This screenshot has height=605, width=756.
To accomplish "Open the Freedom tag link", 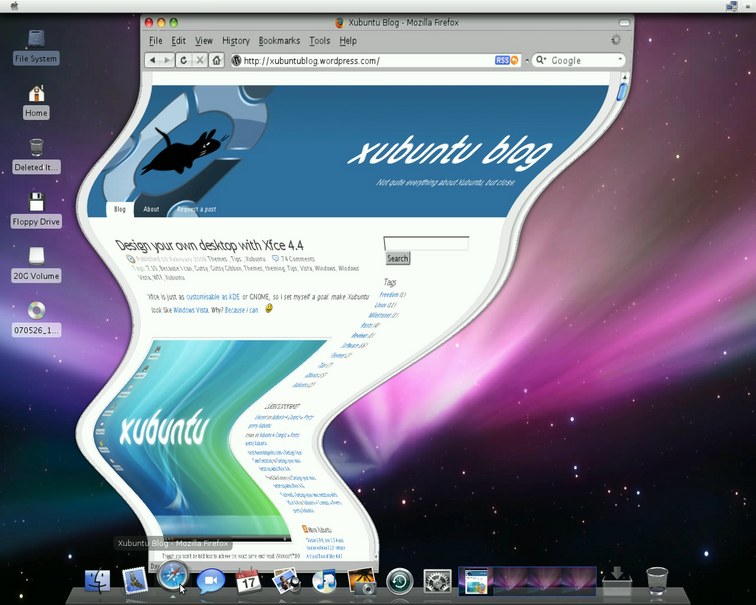I will pyautogui.click(x=389, y=295).
